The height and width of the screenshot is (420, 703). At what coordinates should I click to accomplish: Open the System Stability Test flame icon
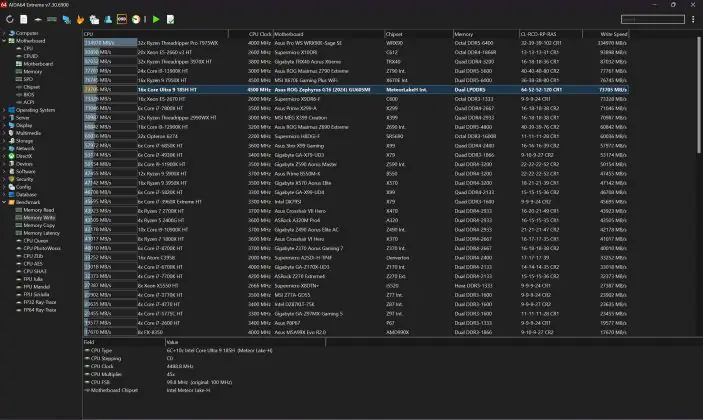[x=80, y=19]
